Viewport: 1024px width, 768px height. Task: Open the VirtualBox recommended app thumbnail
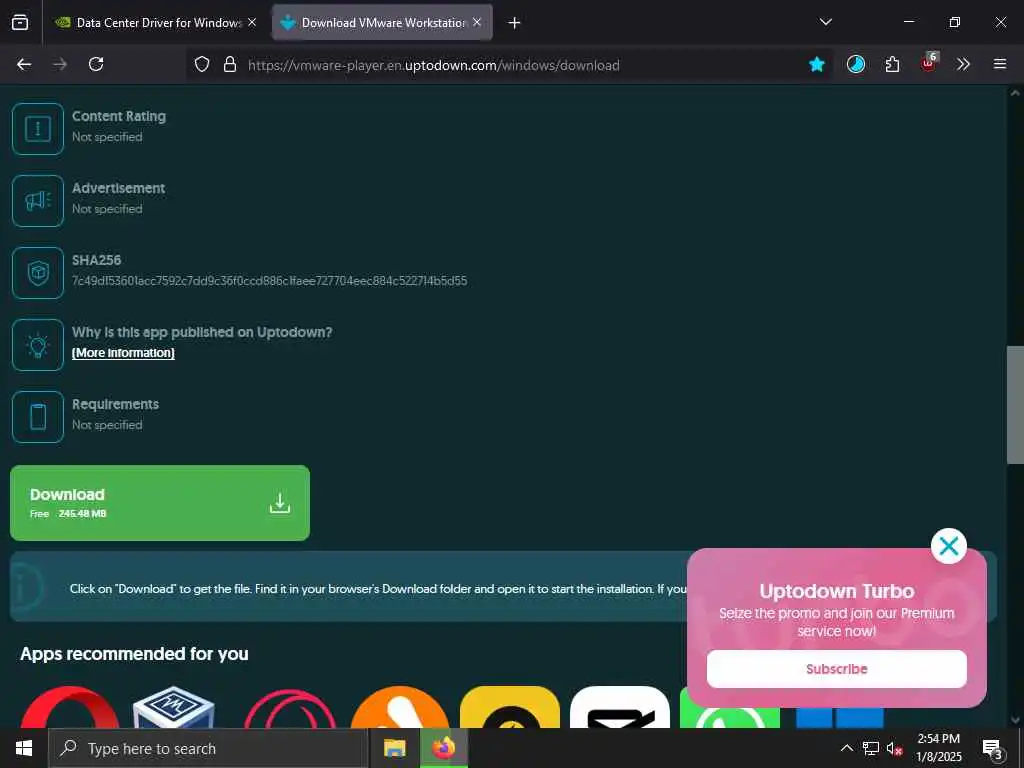tap(174, 707)
